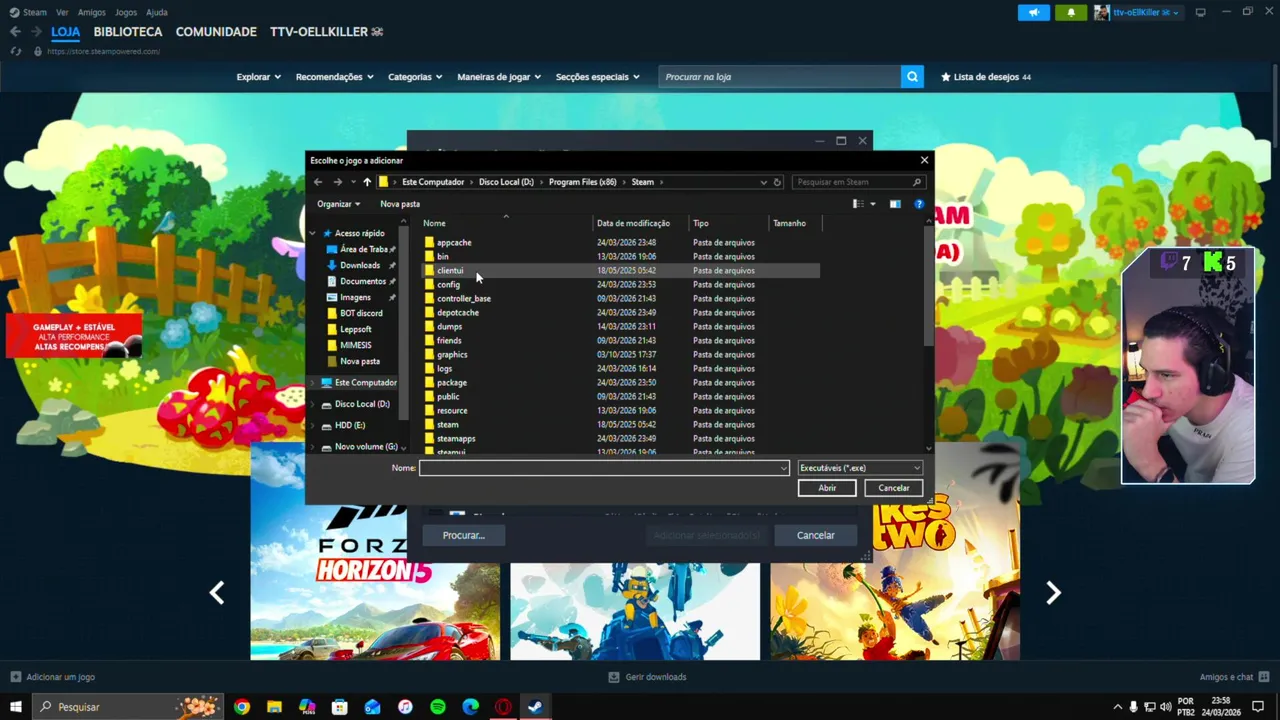
Task: Sort files by Nome column
Action: pos(506,223)
